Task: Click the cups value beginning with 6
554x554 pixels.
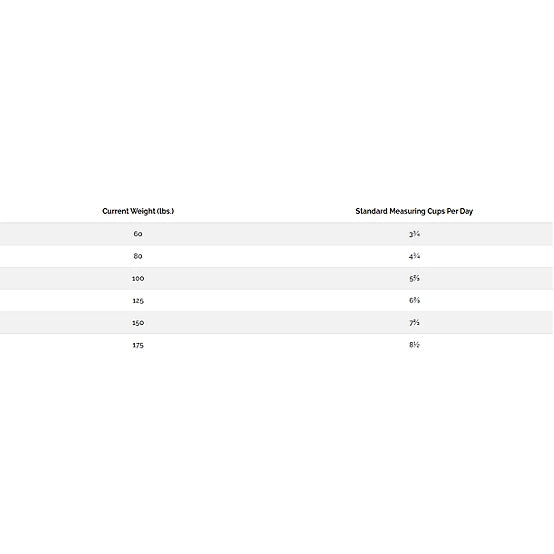Action: (x=414, y=300)
